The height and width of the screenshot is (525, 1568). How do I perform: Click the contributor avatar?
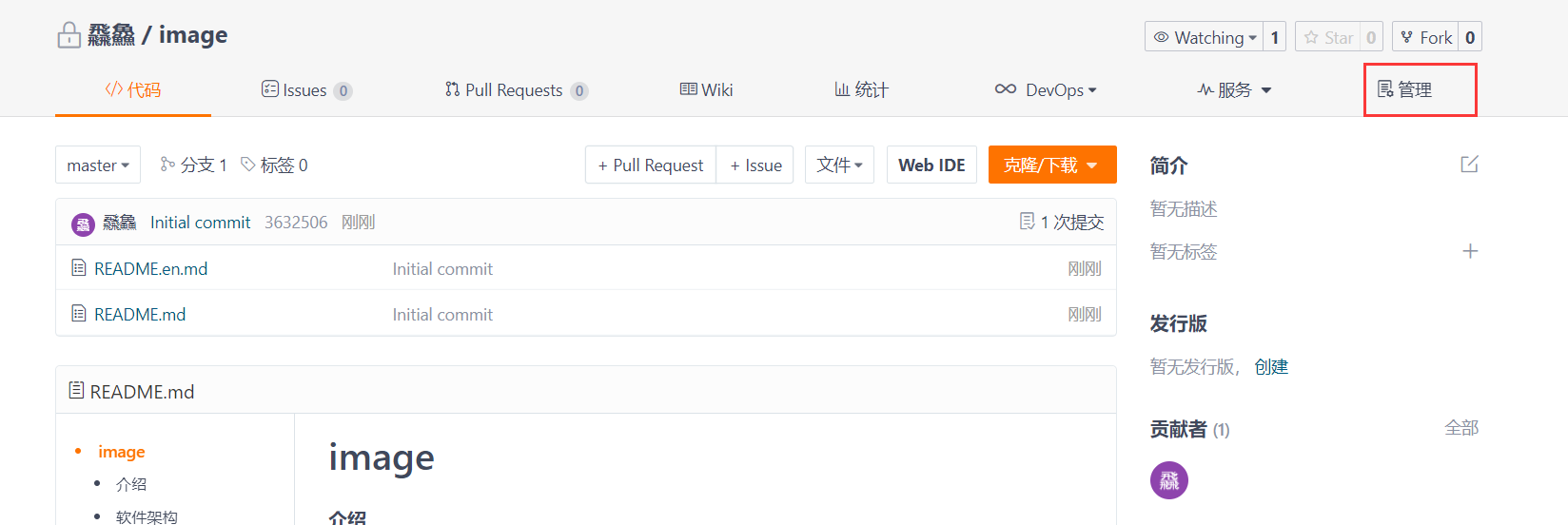[x=1169, y=480]
